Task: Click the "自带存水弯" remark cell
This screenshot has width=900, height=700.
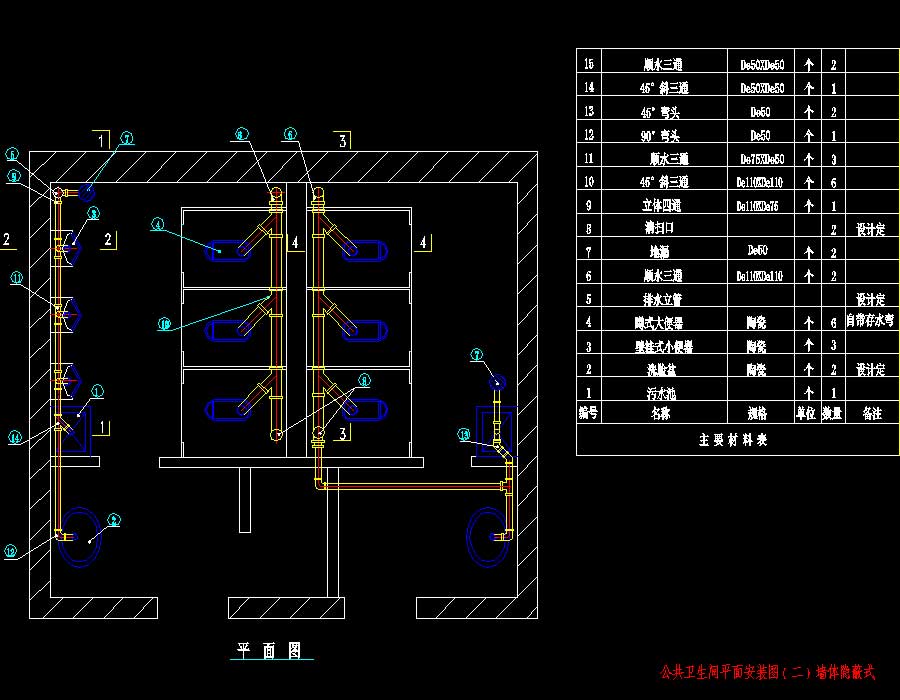Action: pyautogui.click(x=870, y=320)
